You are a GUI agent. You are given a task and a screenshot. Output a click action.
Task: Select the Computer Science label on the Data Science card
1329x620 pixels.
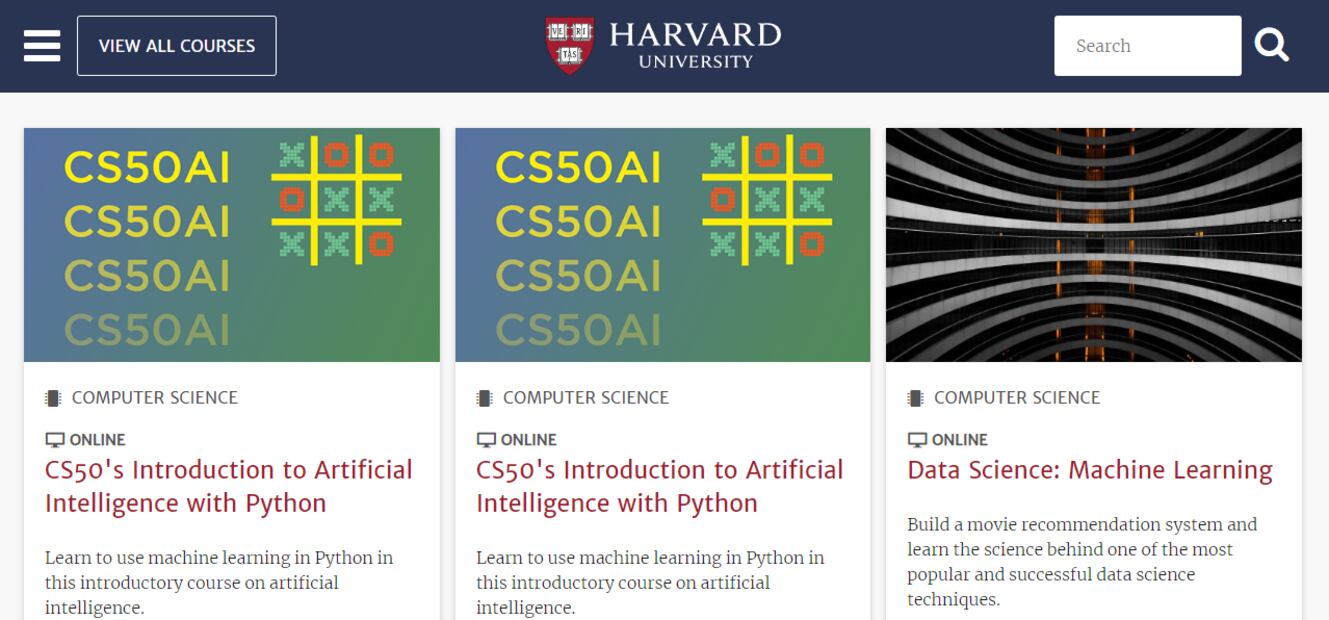point(1016,398)
